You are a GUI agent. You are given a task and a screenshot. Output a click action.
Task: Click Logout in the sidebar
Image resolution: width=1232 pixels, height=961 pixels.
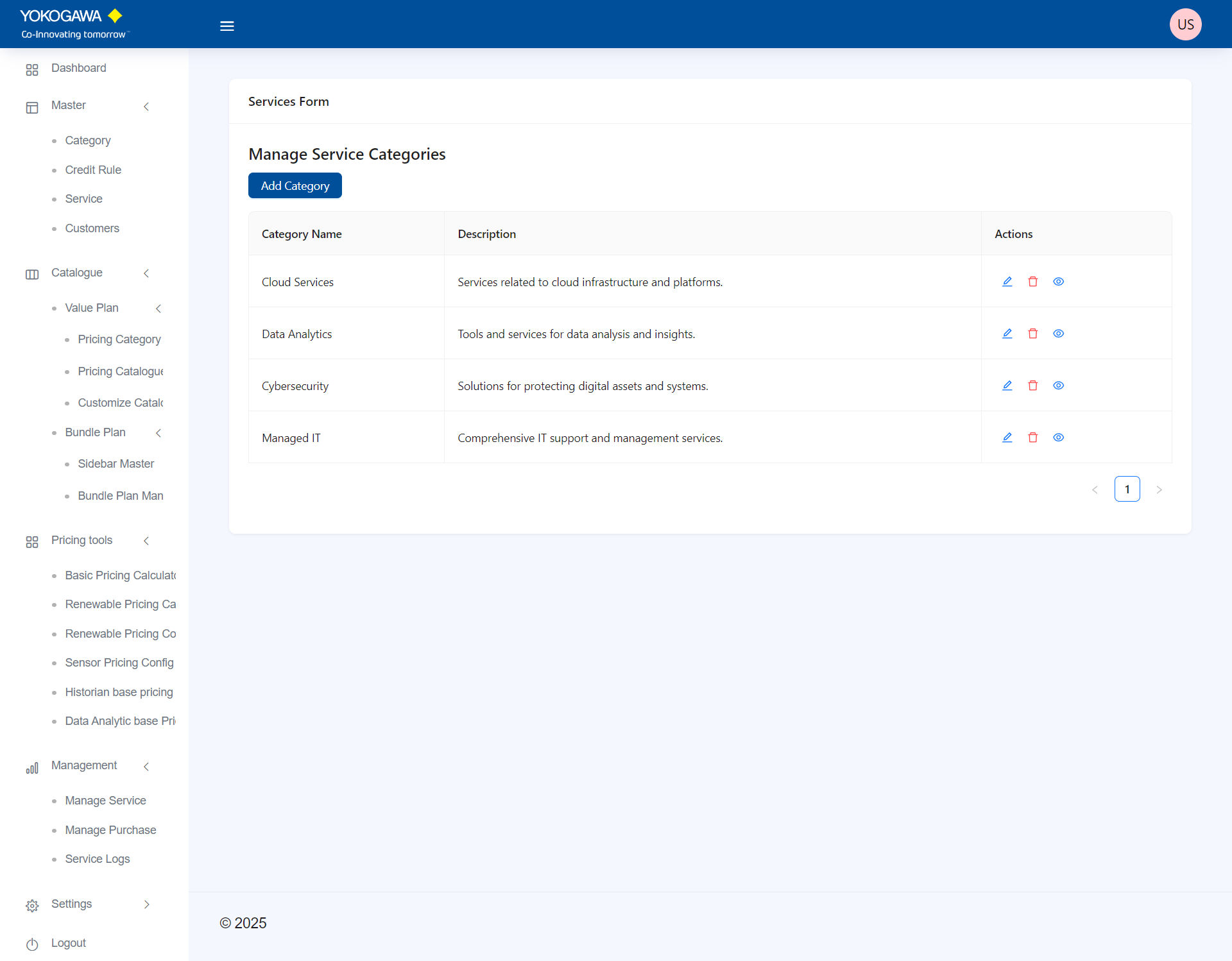pos(68,943)
